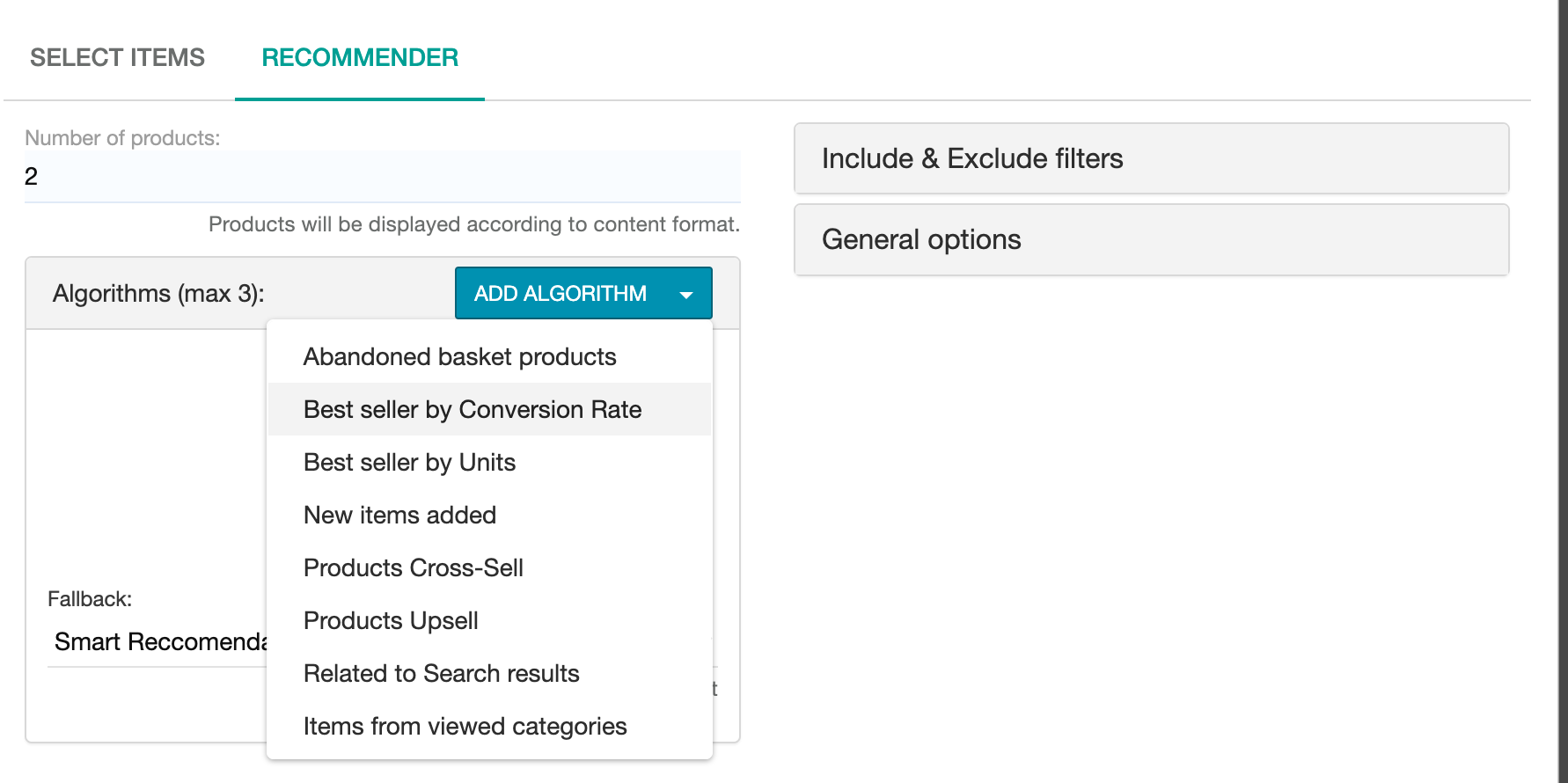Select Best seller by Units algorithm
The image size is (1568, 783).
click(x=409, y=462)
